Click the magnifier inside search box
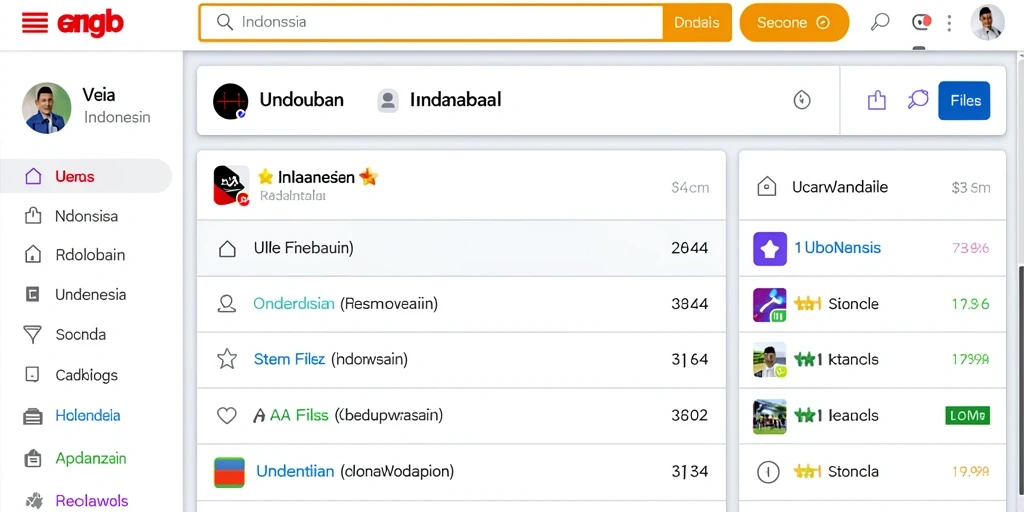The width and height of the screenshot is (1024, 512). (225, 22)
